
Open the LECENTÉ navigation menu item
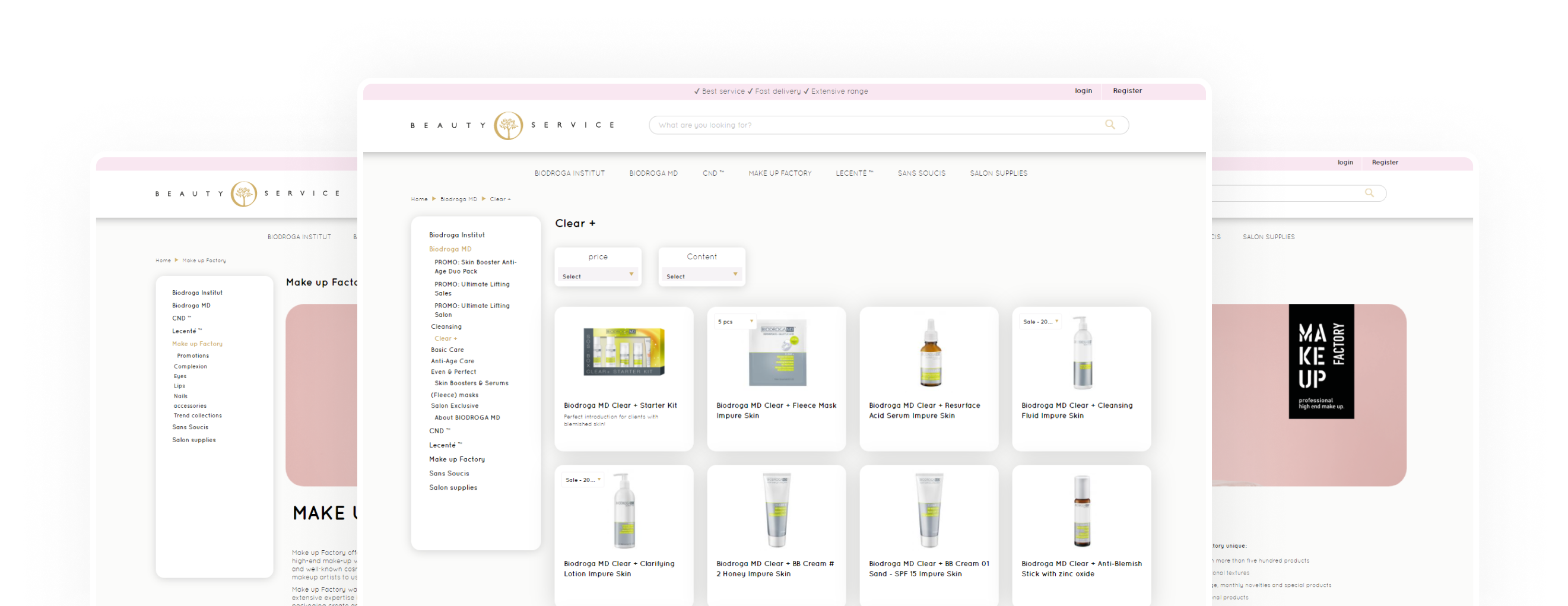[854, 173]
